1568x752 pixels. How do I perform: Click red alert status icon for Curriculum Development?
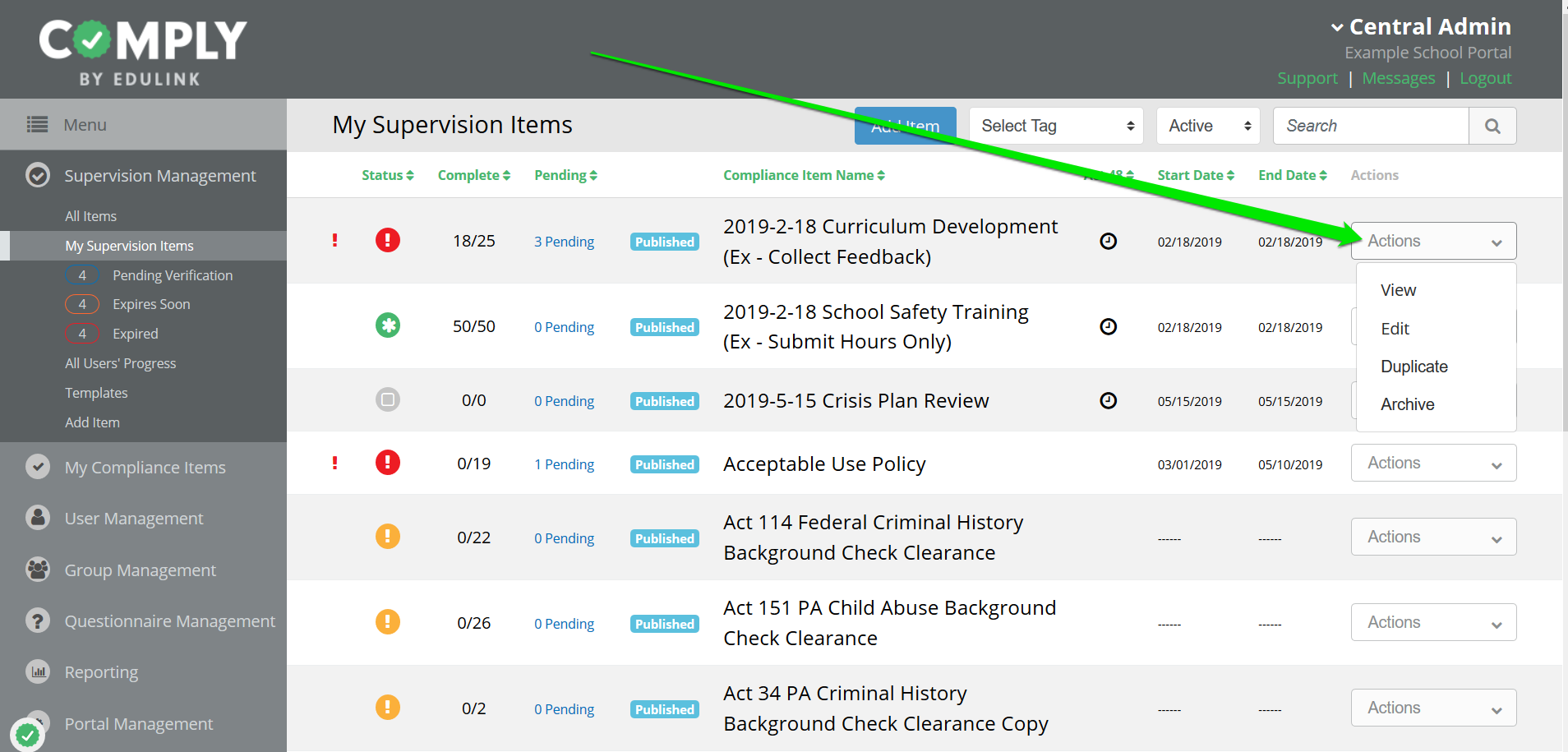pyautogui.click(x=388, y=240)
